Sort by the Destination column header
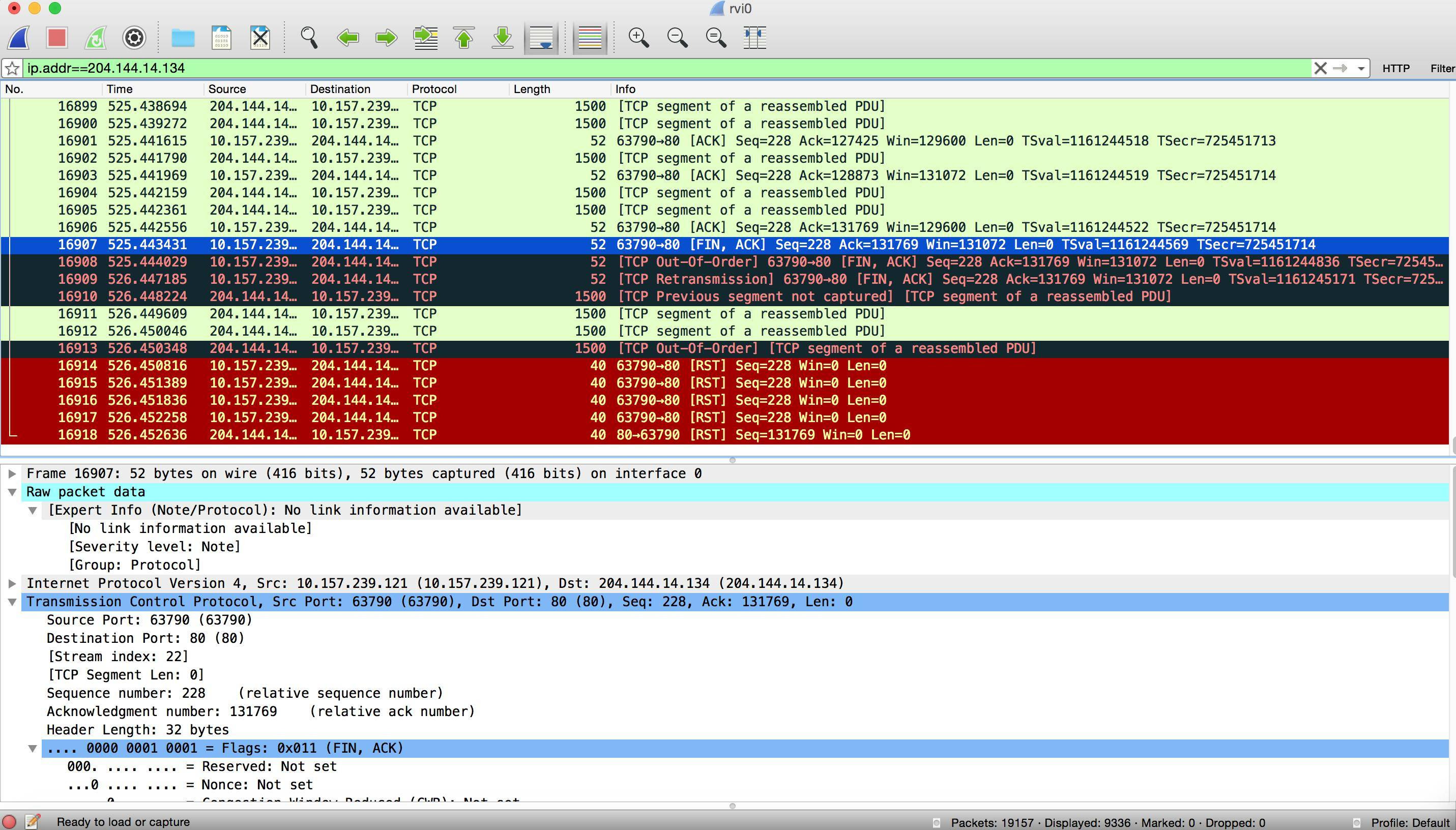1456x830 pixels. [356, 89]
